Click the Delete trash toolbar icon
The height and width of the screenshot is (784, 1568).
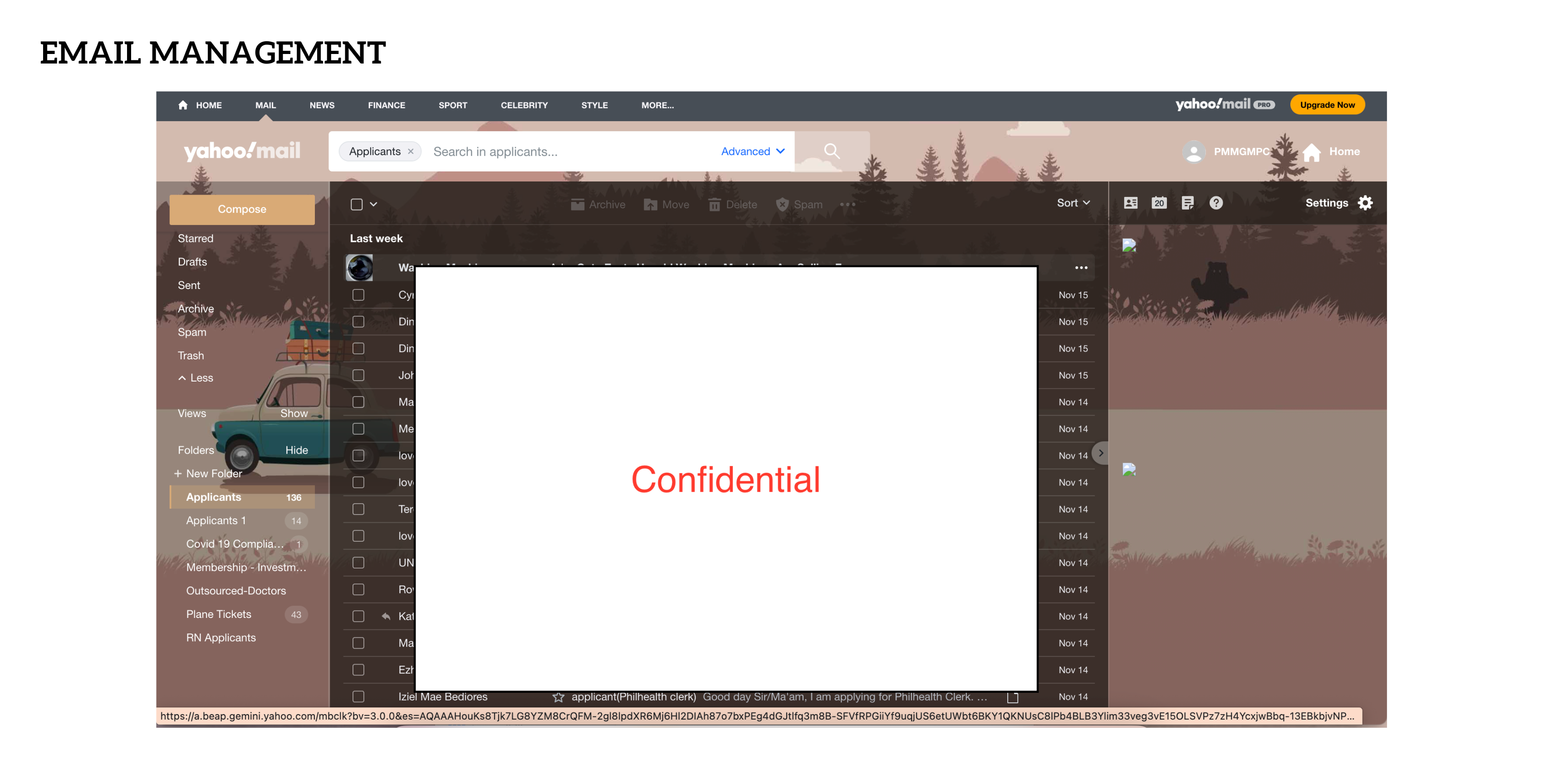coord(714,205)
